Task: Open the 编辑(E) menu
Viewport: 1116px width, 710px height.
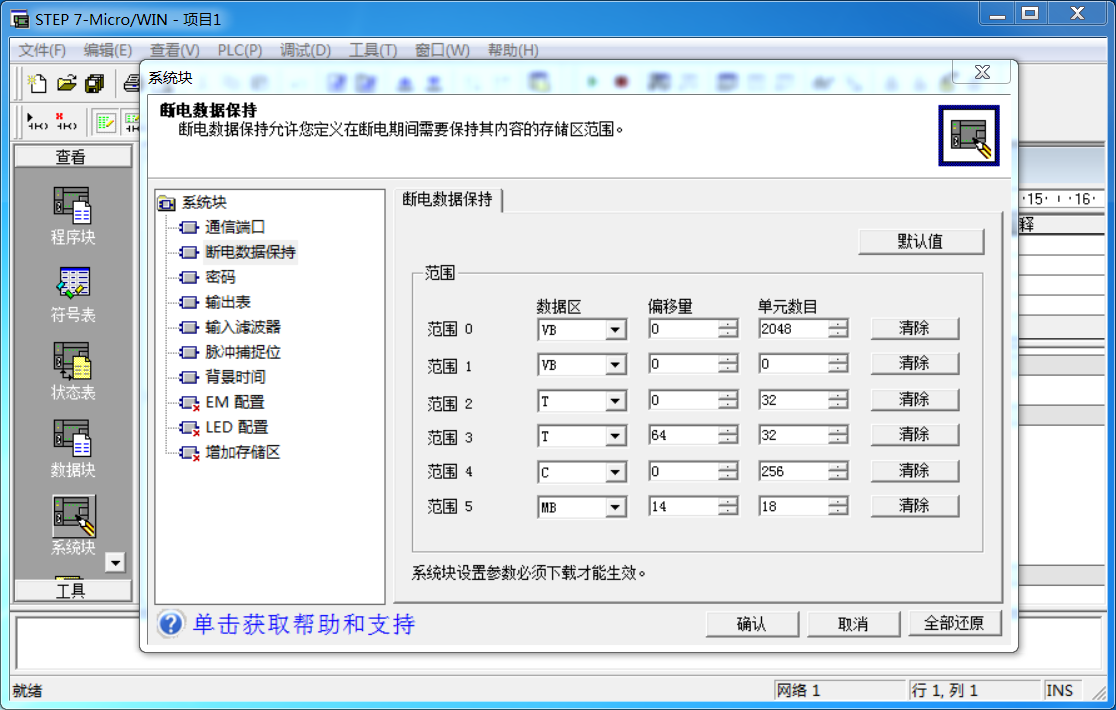Action: [x=107, y=51]
